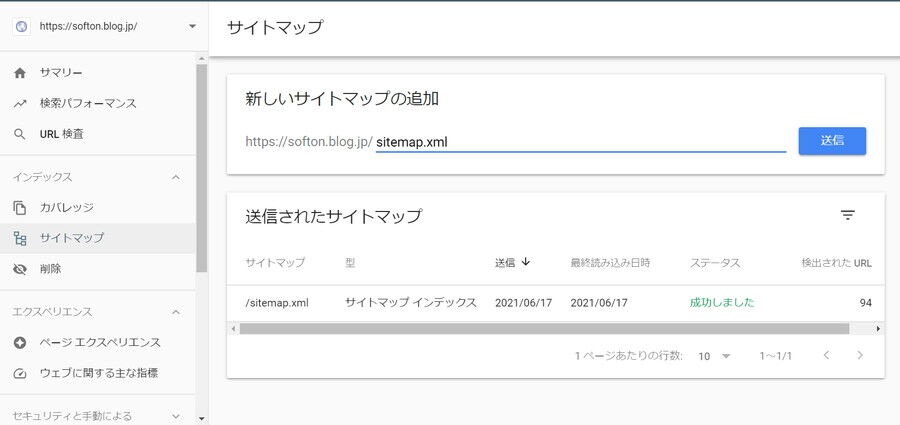The image size is (900, 425).
Task: Click the discovered URL count 94
Action: [x=866, y=303]
